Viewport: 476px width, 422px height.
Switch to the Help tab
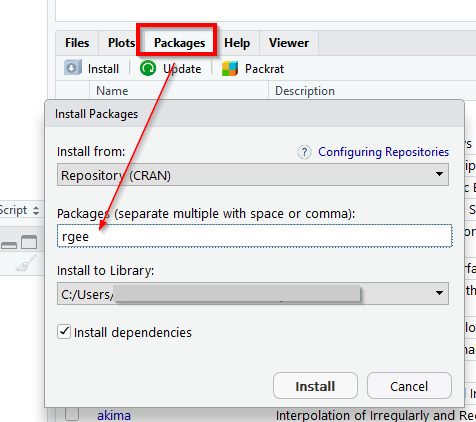coord(237,43)
